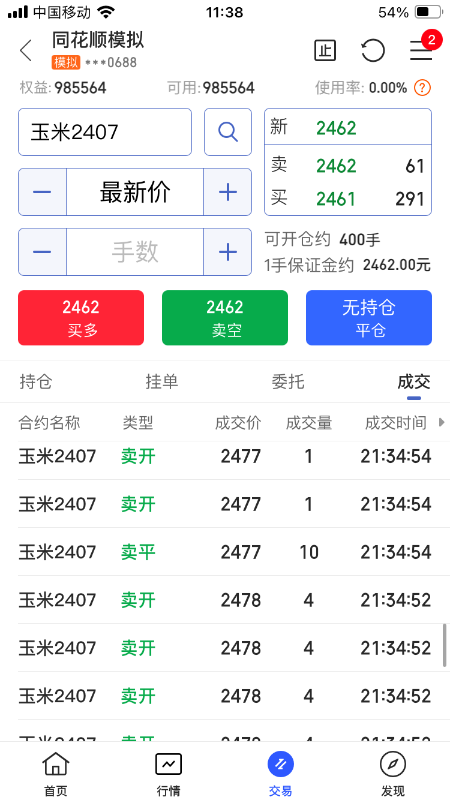Tap the battery indicator in status bar

tap(429, 12)
